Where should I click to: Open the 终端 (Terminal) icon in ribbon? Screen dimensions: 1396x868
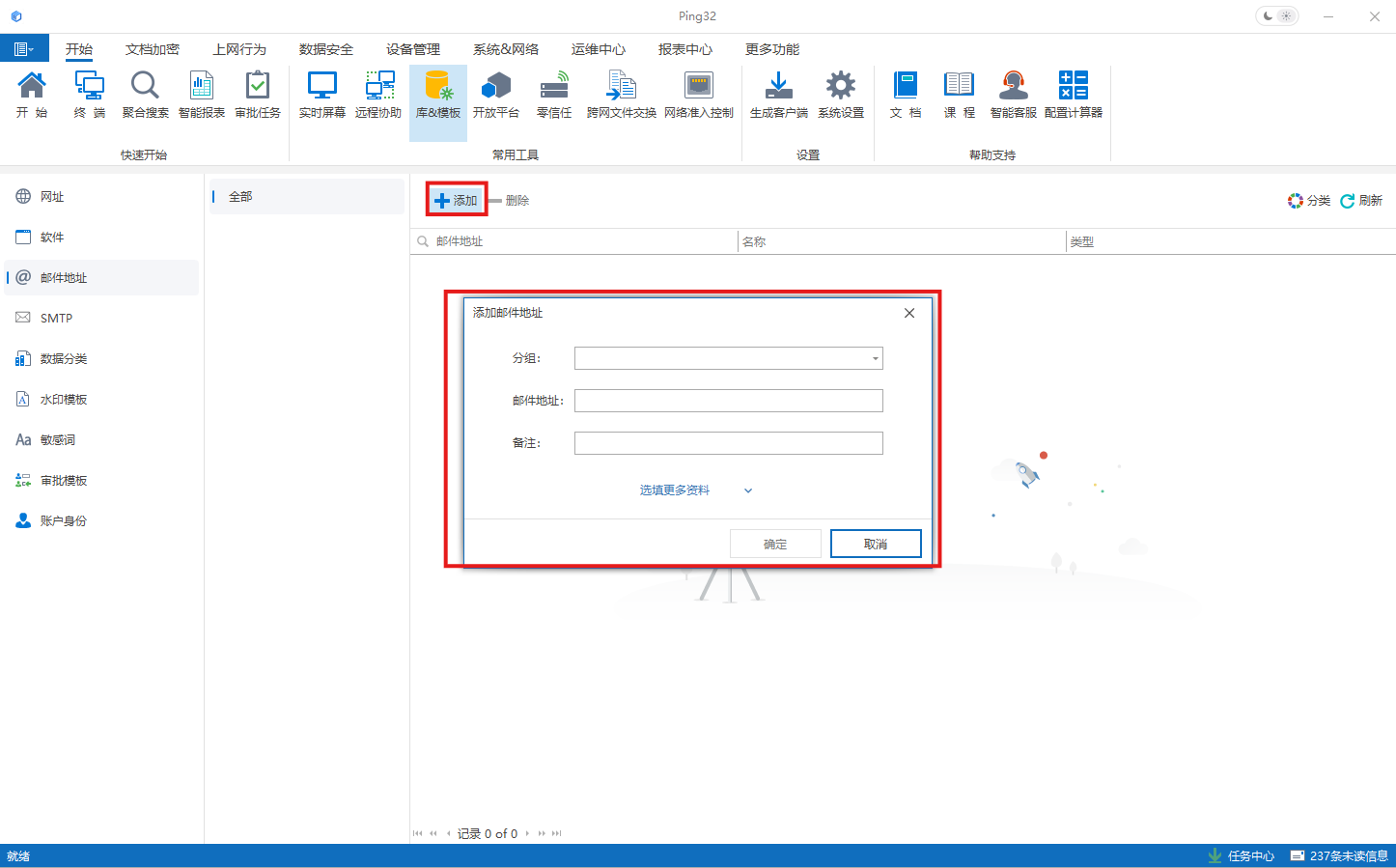coord(90,95)
